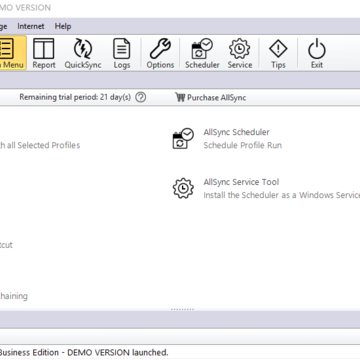The image size is (360, 360).
Task: Click the Purchase AllSync link
Action: (216, 98)
